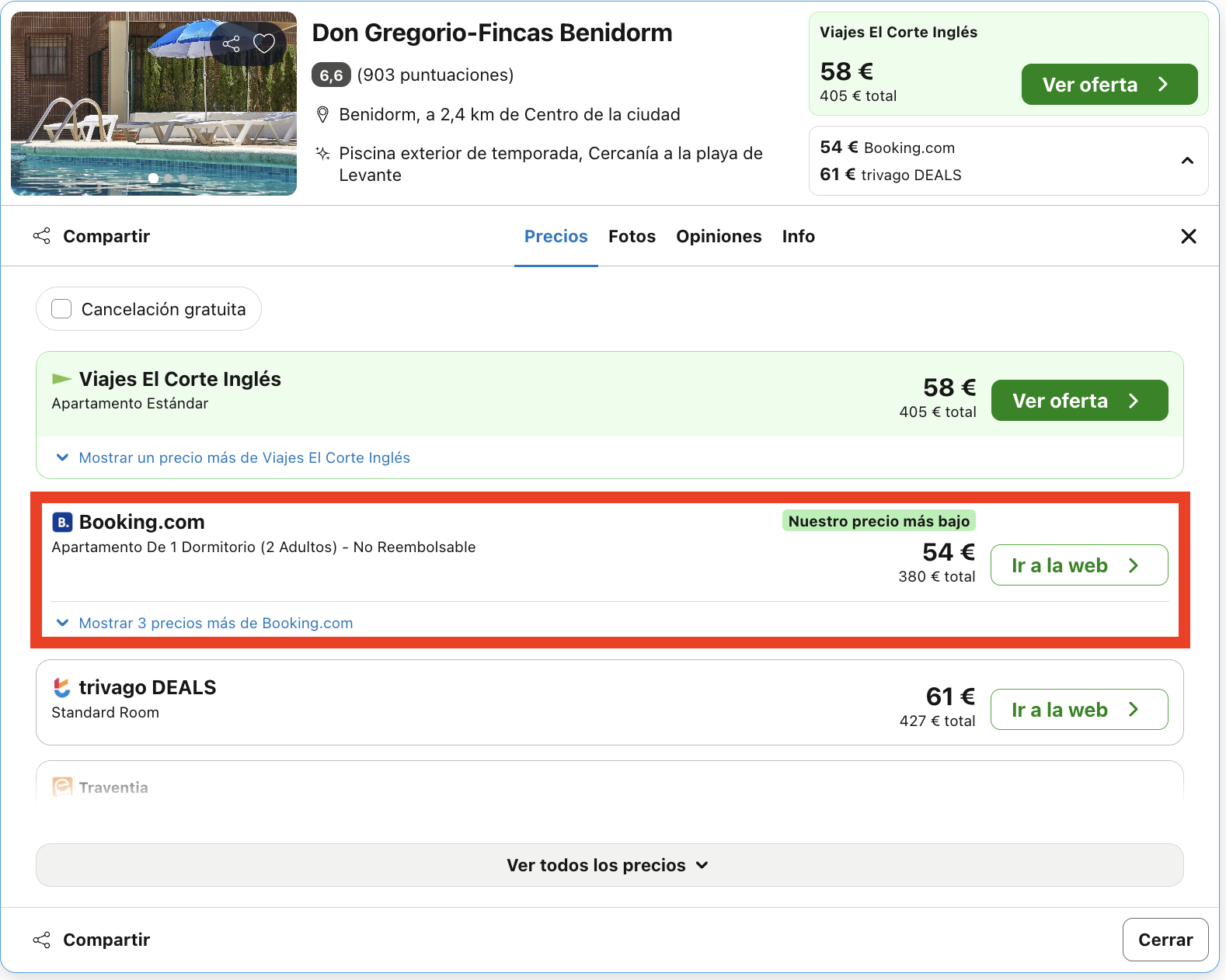Click the hotel title Don Gregorio-Fincas Benidorm

(492, 33)
